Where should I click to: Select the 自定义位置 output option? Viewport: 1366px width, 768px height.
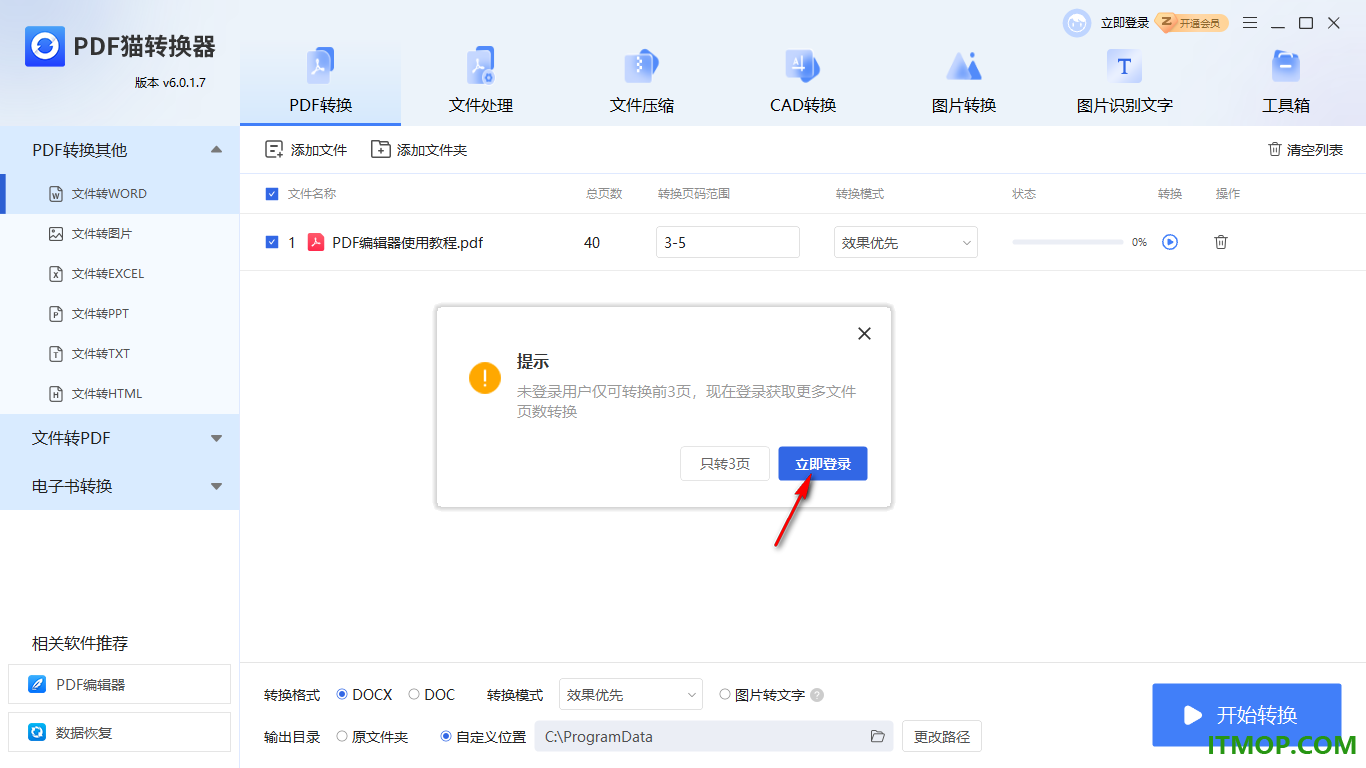point(446,736)
